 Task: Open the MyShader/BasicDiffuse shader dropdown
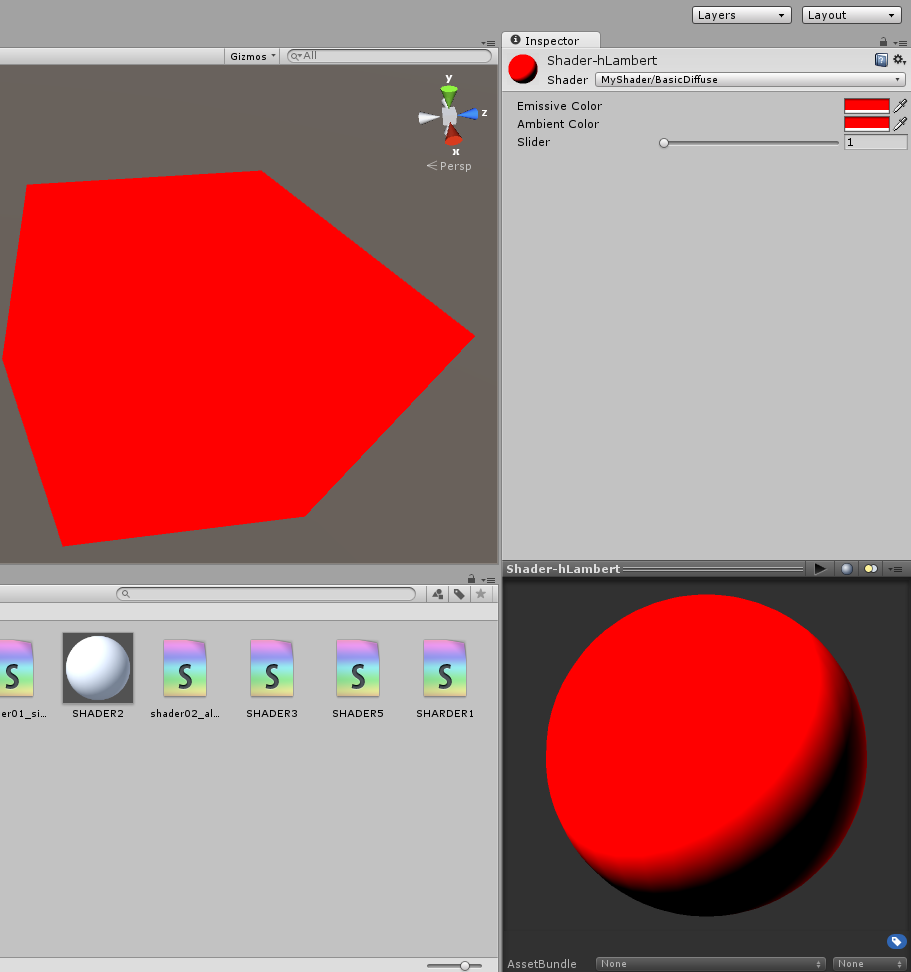point(750,79)
